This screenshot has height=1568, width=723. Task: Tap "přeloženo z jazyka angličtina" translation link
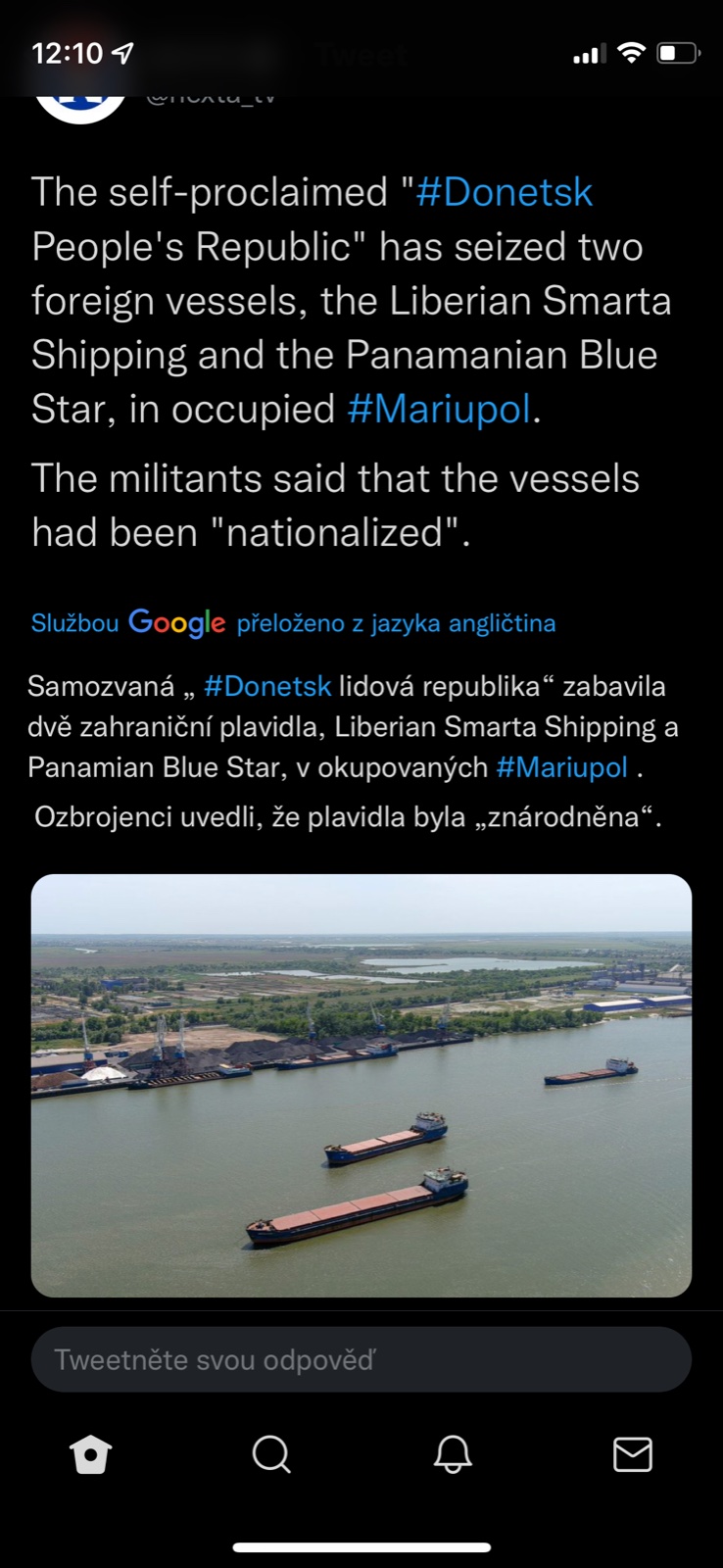[x=396, y=623]
